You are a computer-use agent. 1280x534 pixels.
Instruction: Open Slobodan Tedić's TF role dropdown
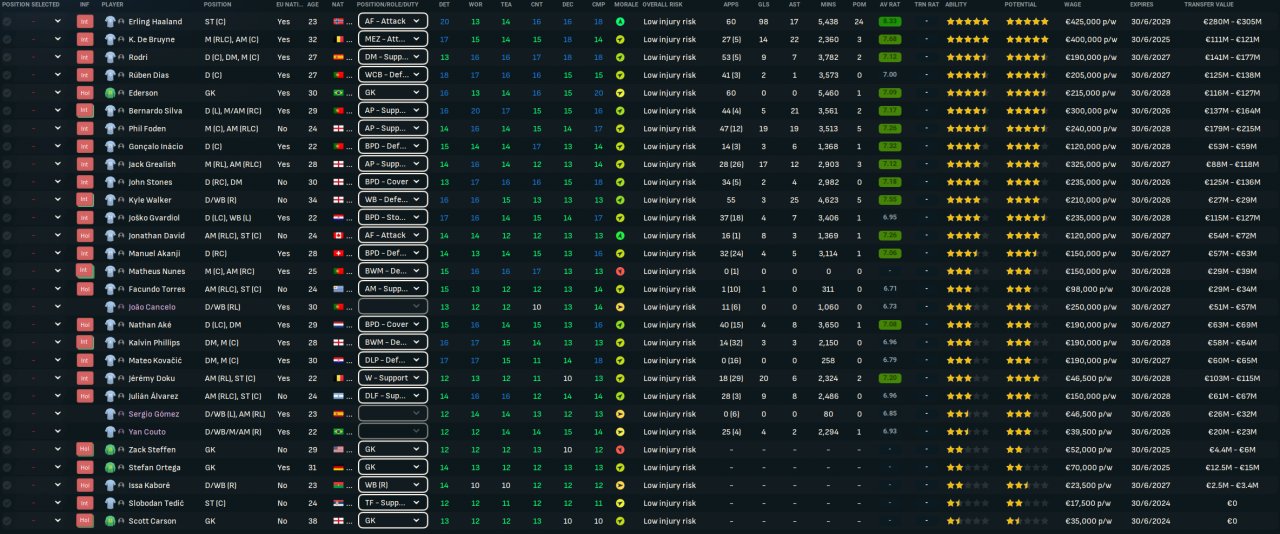(392, 503)
